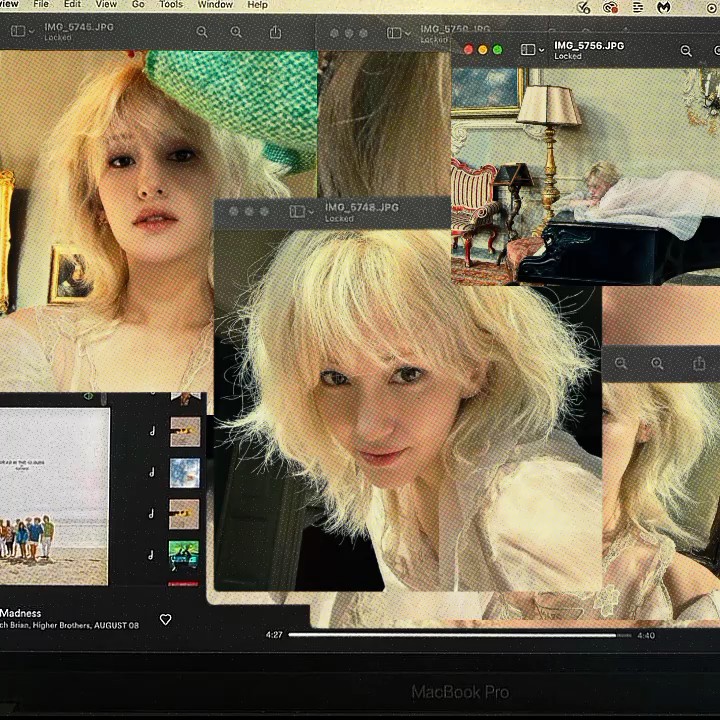Open the sidebar view dropdown in IMG_5748.JPG
This screenshot has width=720, height=720.
point(311,212)
